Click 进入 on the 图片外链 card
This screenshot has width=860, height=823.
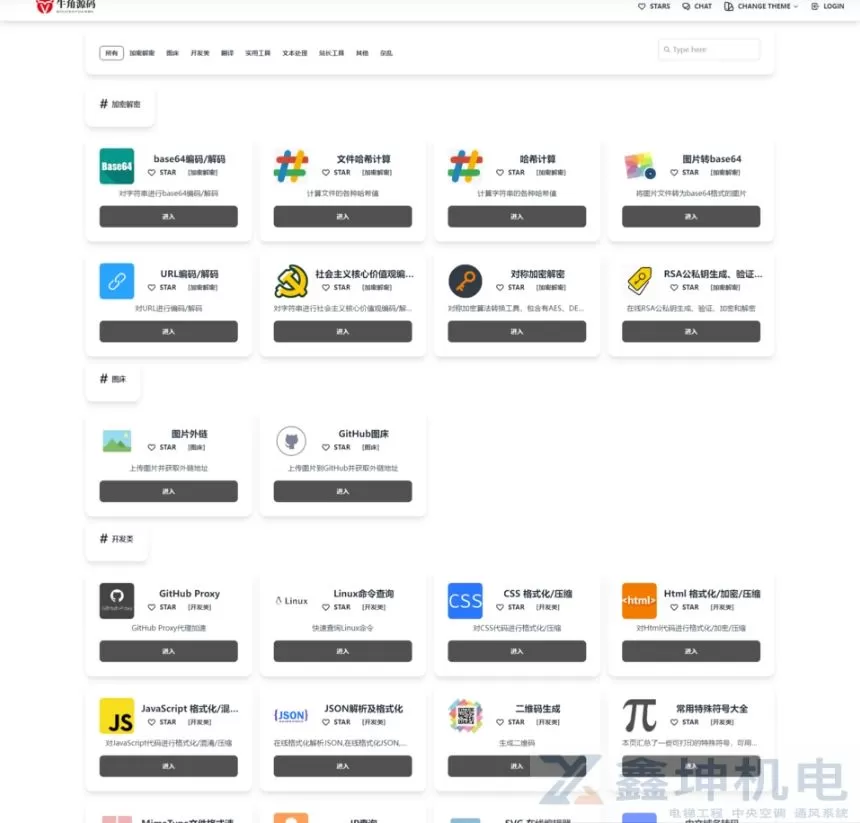[x=168, y=491]
